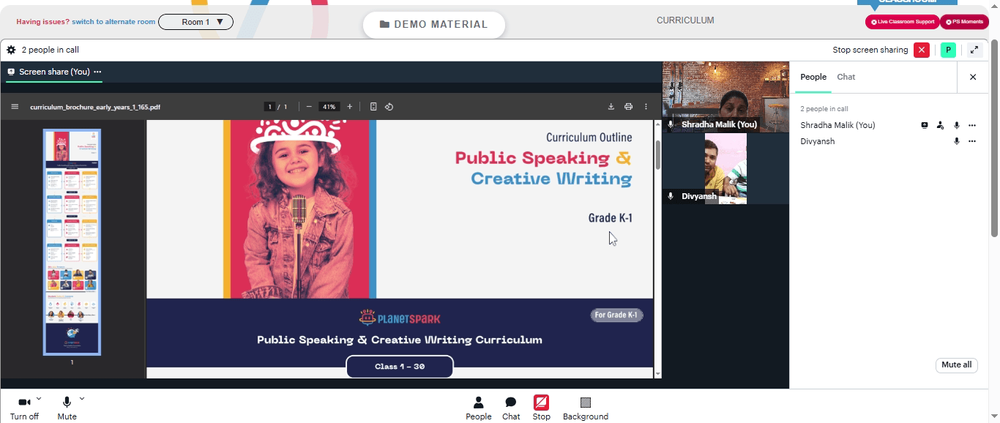The image size is (1000, 423).
Task: Toggle the PDF sidebar hamburger menu
Action: (15, 107)
